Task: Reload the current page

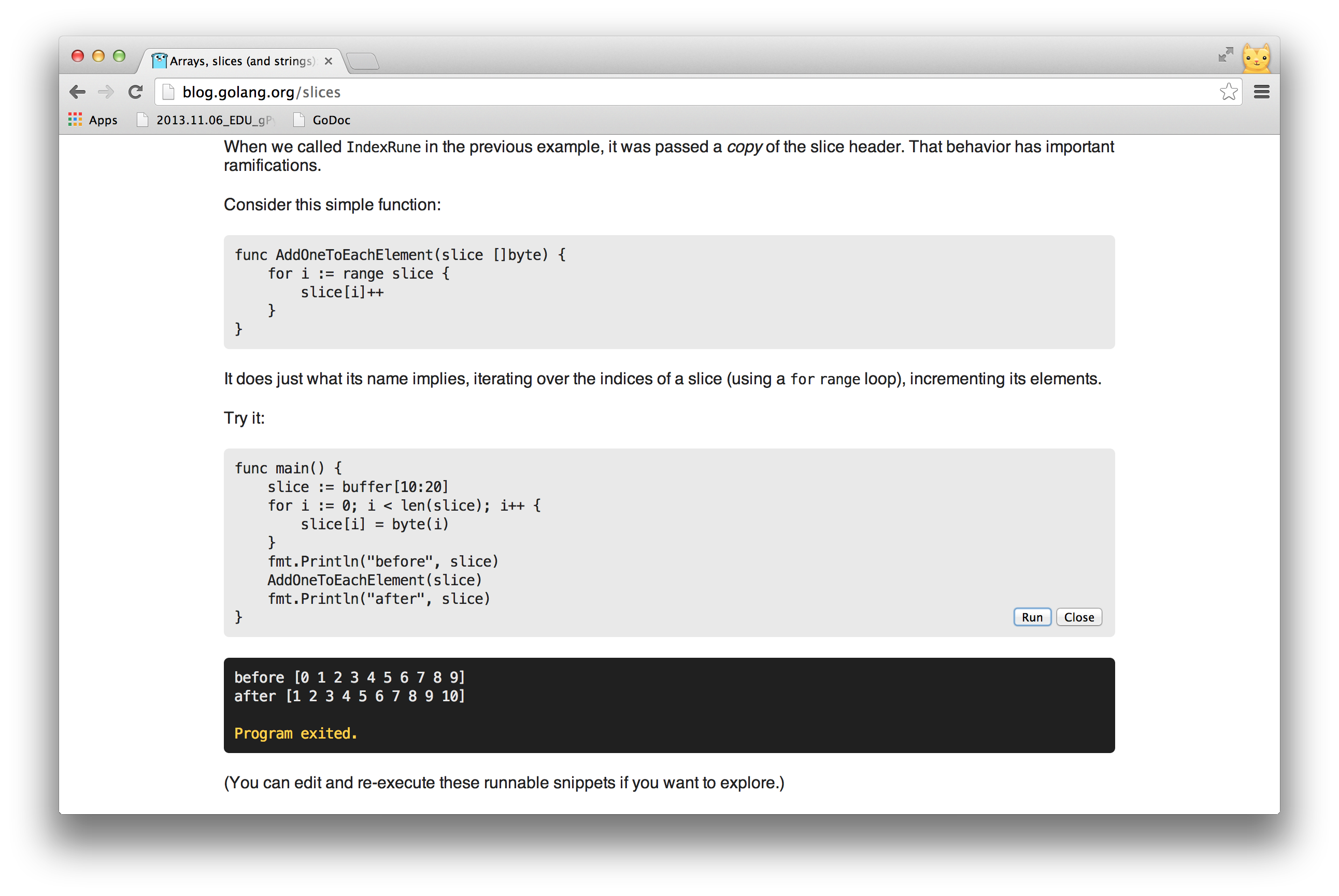Action: (x=135, y=92)
